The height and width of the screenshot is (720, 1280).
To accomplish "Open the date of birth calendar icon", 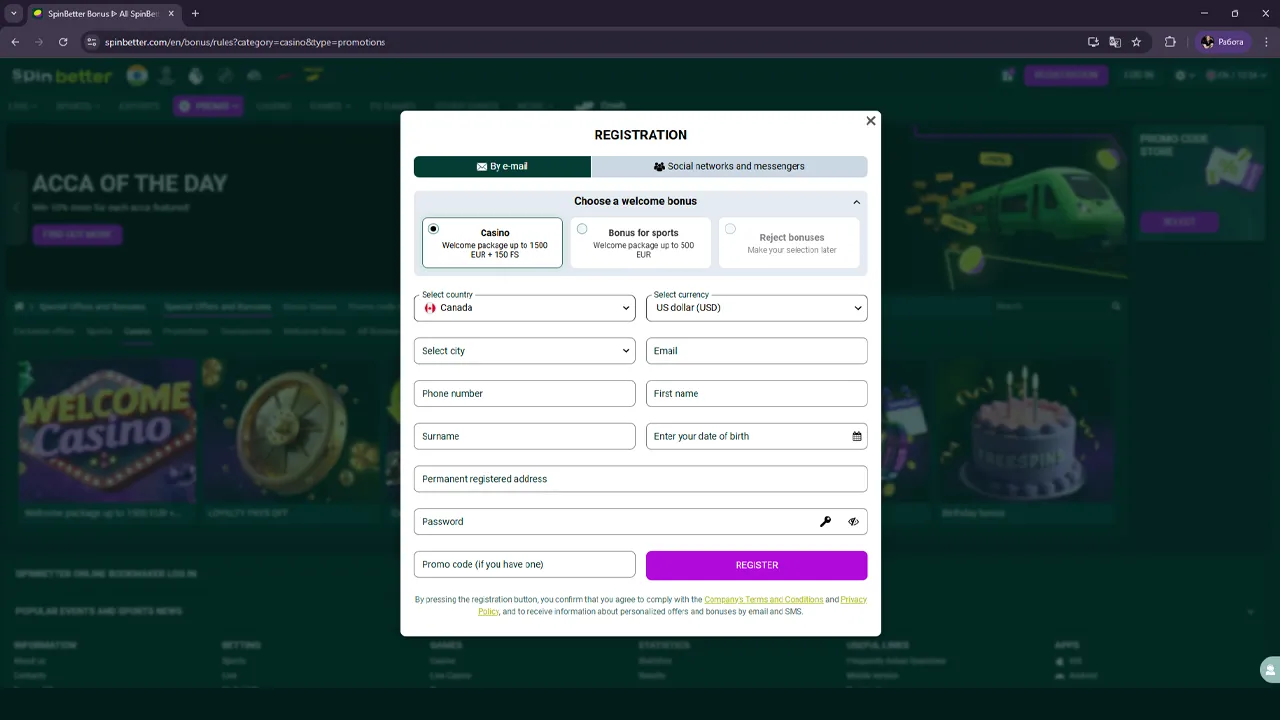I will [857, 436].
